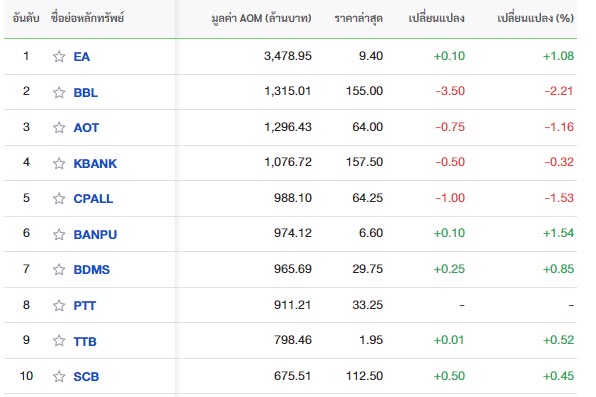Open the KBANK stock symbol link
This screenshot has height=397, width=596.
pos(95,164)
